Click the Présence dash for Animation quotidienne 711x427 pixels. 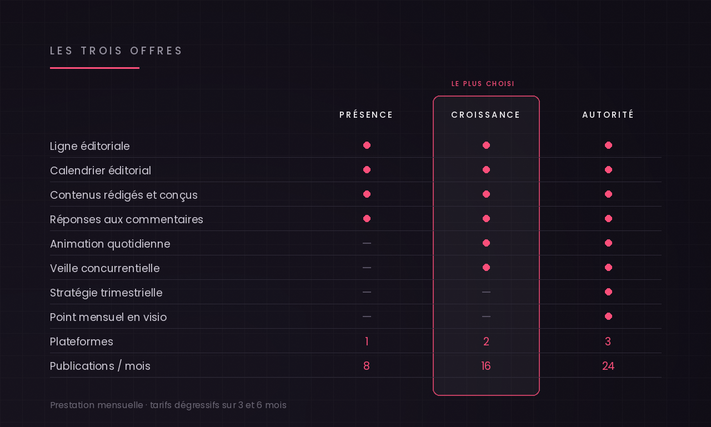coord(367,243)
